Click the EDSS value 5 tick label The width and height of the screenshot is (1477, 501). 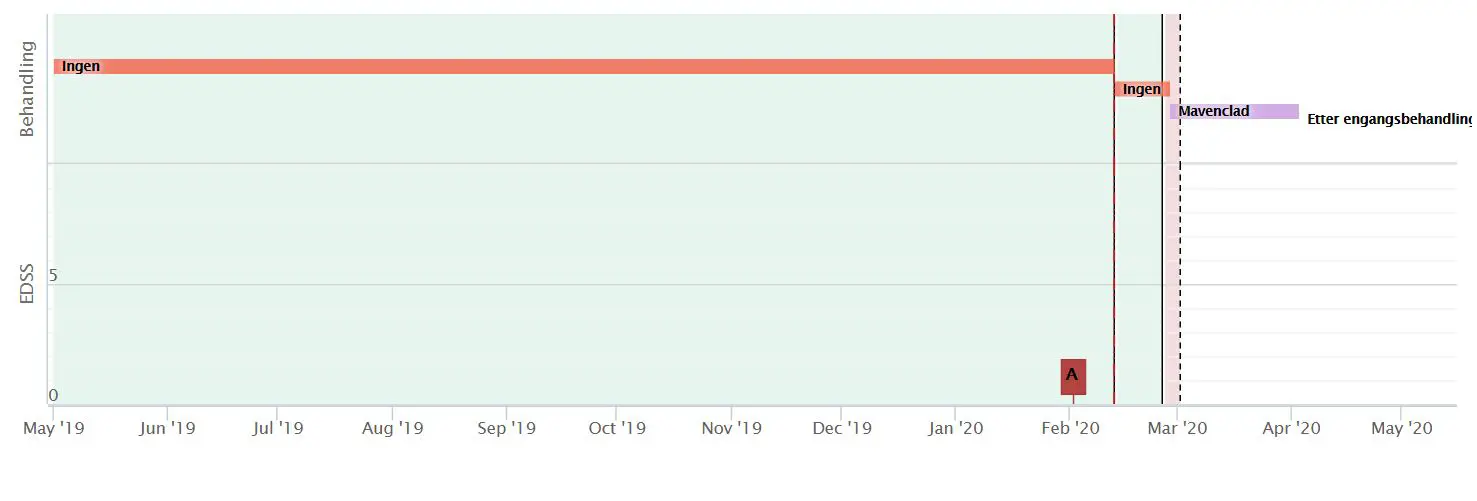coord(53,275)
